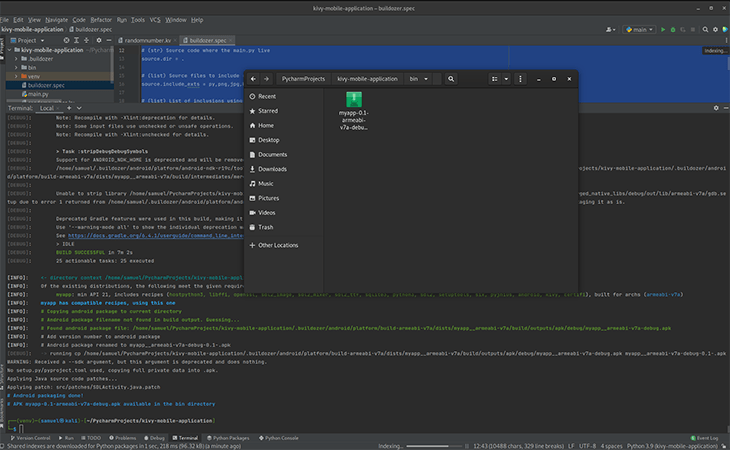Close the Local terminal tab
Viewport: 730px width, 450px height.
pos(58,108)
